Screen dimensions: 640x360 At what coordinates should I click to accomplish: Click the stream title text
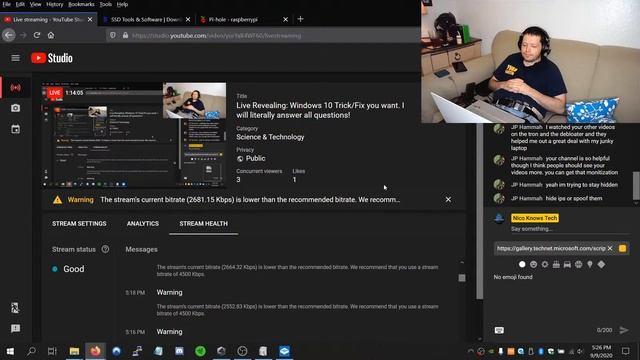click(x=320, y=110)
